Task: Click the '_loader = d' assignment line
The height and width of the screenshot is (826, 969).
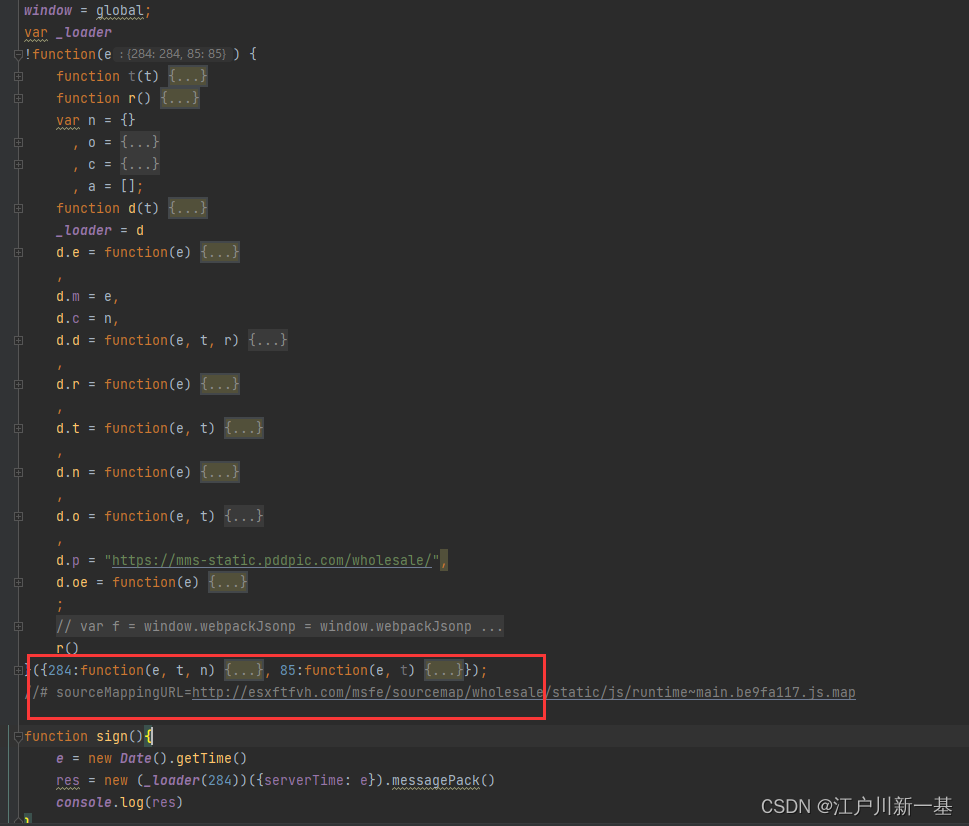Action: (x=100, y=230)
